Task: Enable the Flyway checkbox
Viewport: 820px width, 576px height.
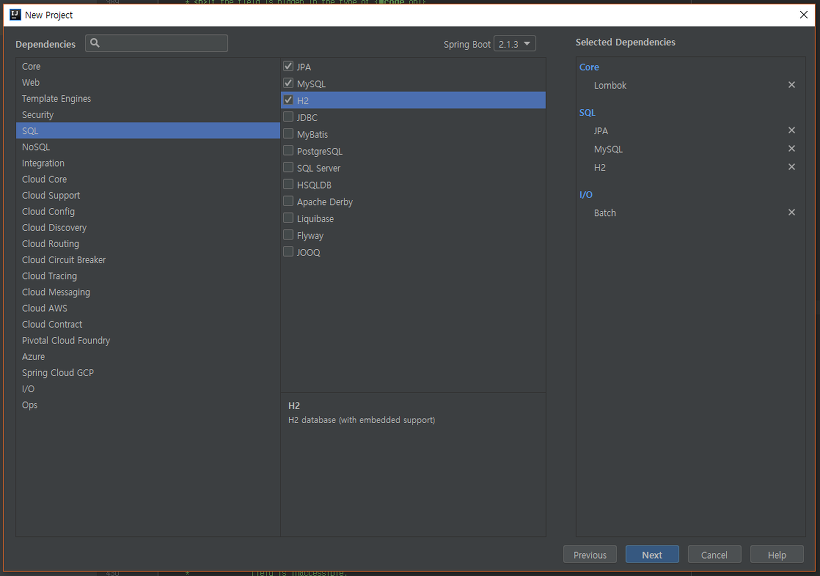Action: click(288, 234)
